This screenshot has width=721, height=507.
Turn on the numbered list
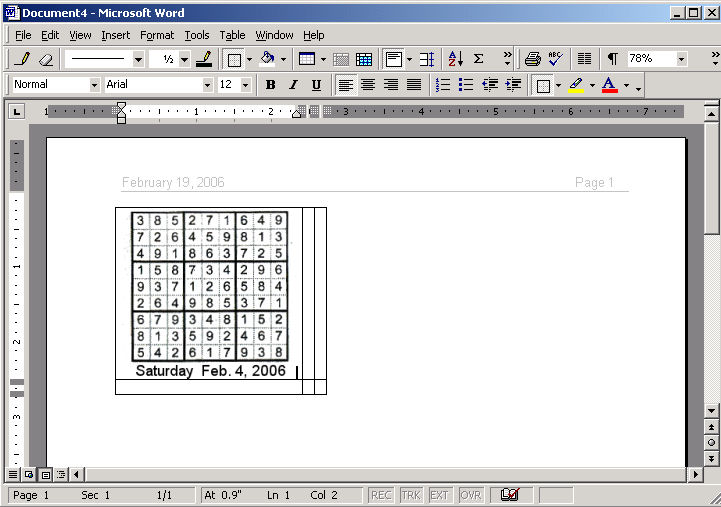coord(443,85)
